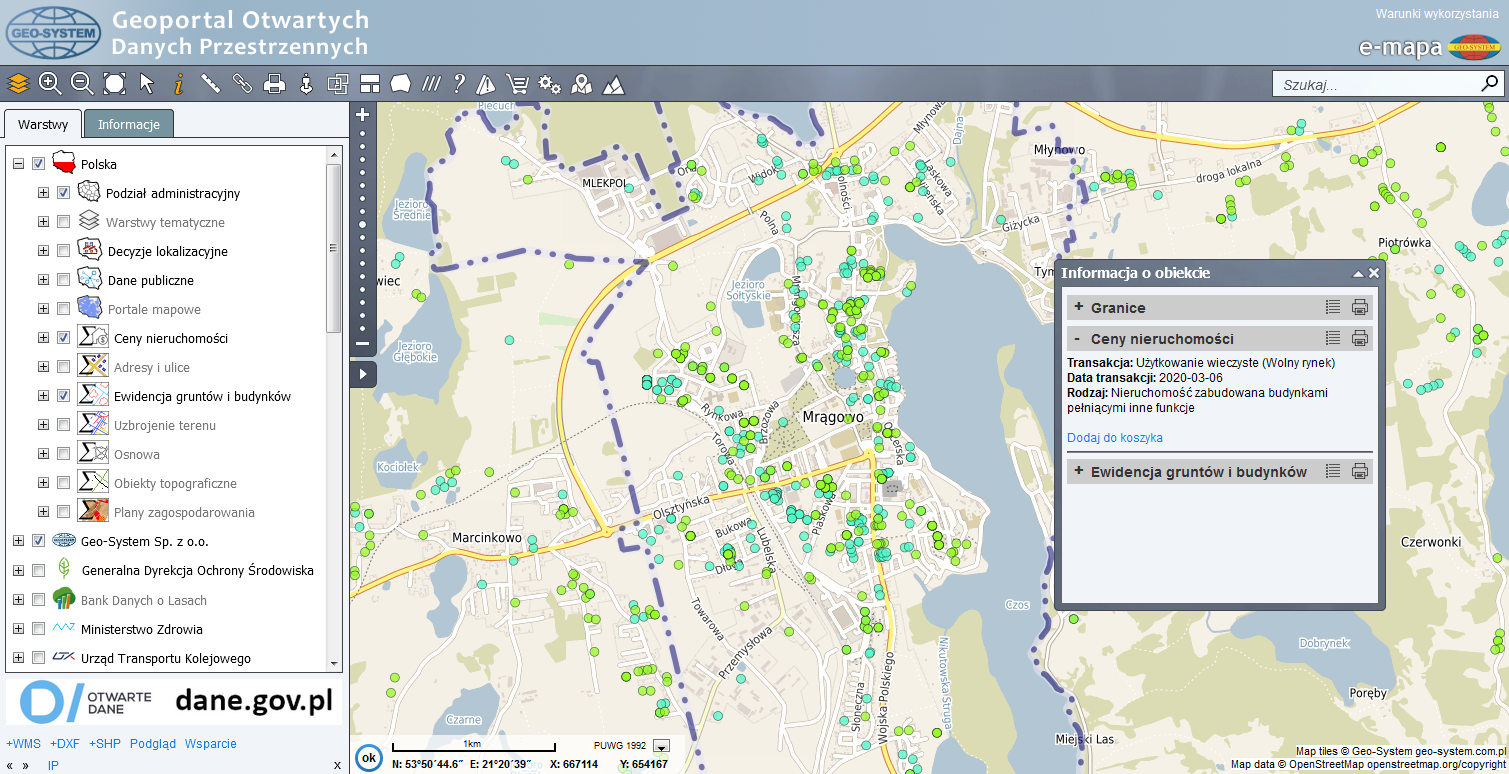The image size is (1509, 774).
Task: Click Dodaj do koszyka link
Action: click(x=1115, y=438)
